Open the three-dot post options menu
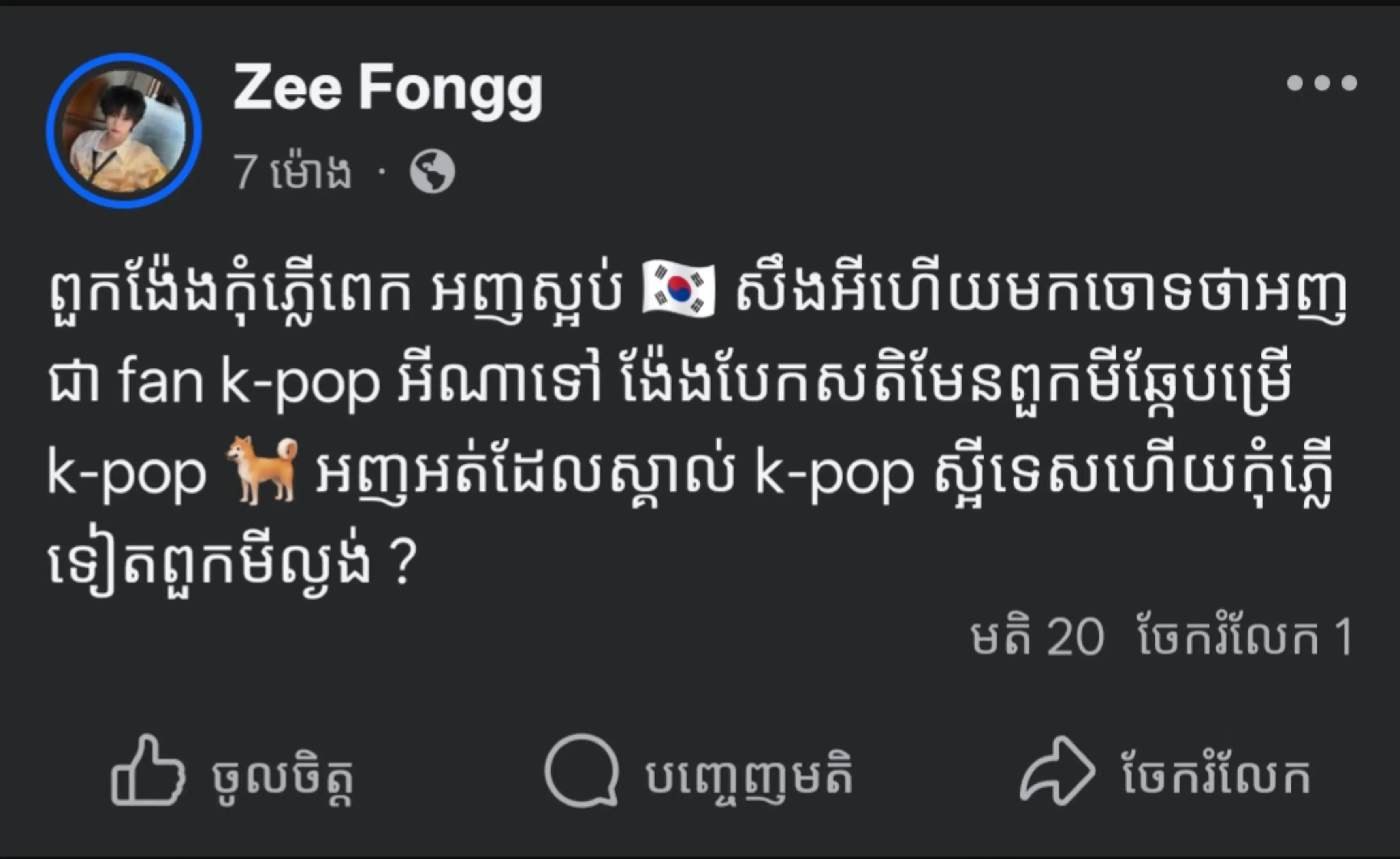The image size is (1400, 859). [x=1321, y=83]
